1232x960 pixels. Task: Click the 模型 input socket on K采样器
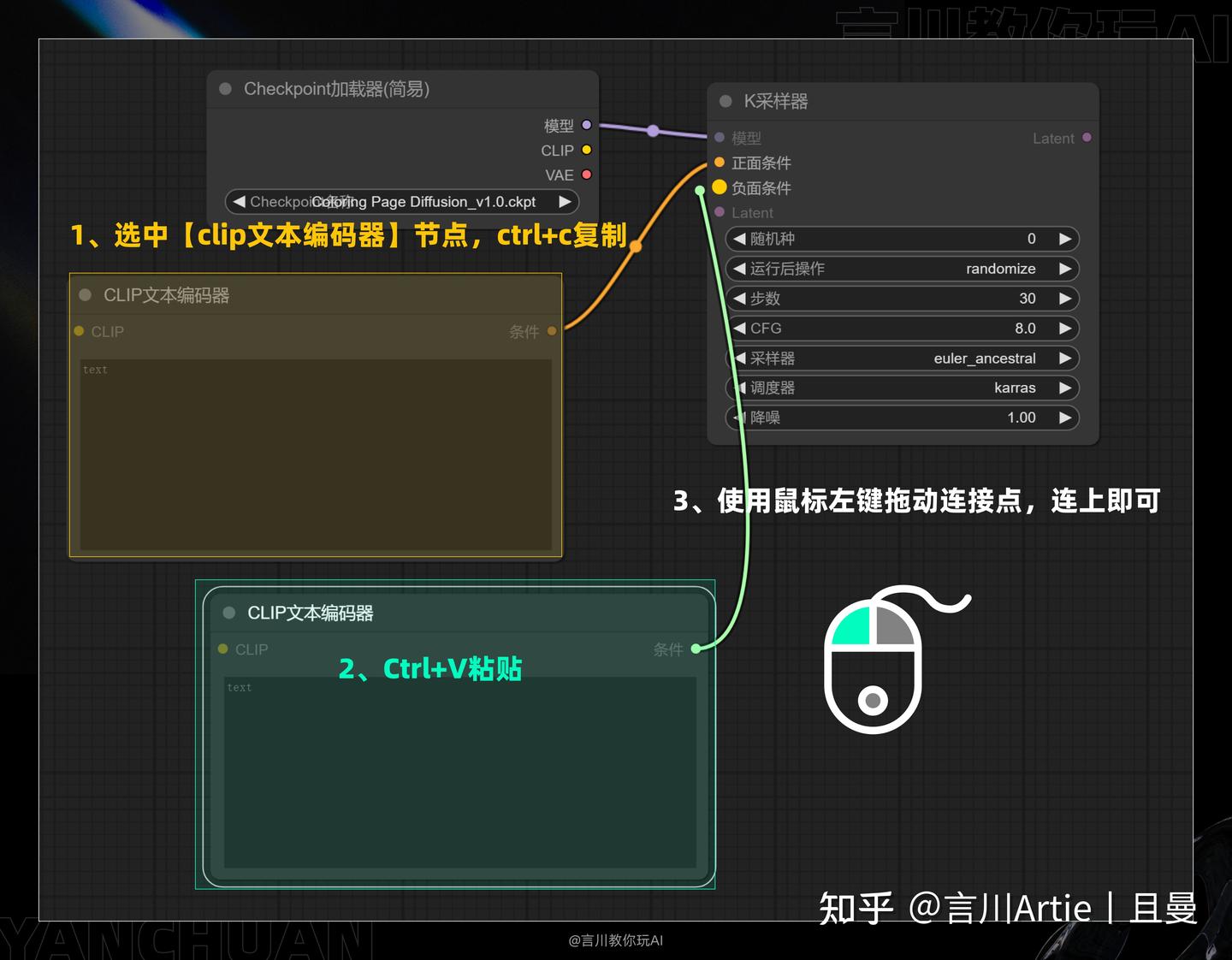pos(720,137)
